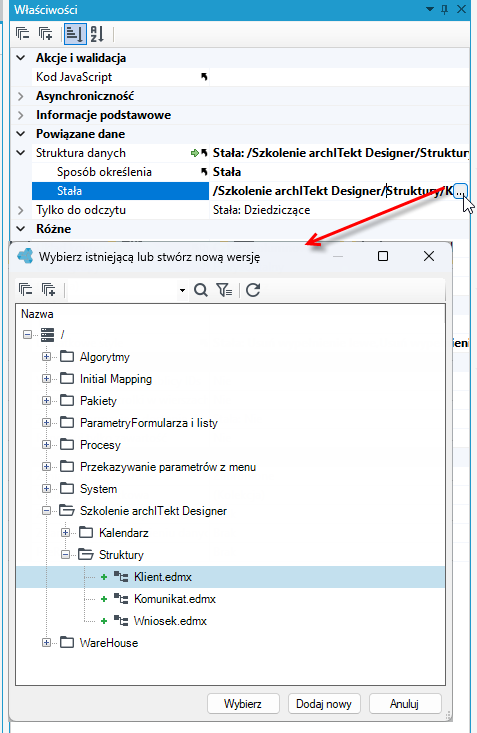Image resolution: width=477 pixels, height=733 pixels.
Task: Collapse all categories in Właściwości toolbar
Action: (22, 34)
